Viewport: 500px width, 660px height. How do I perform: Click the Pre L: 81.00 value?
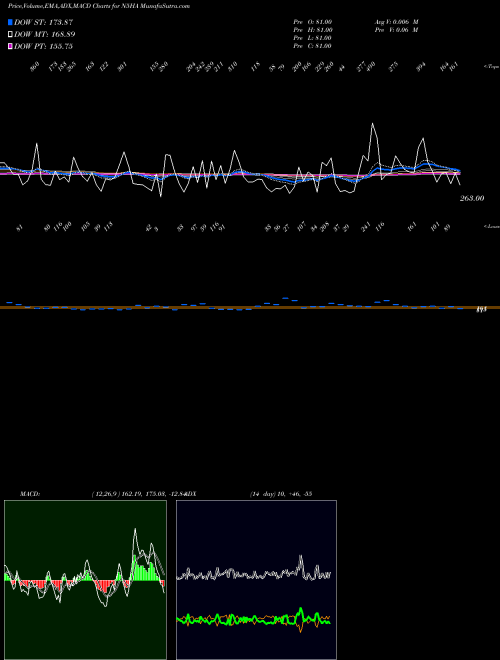pos(313,38)
